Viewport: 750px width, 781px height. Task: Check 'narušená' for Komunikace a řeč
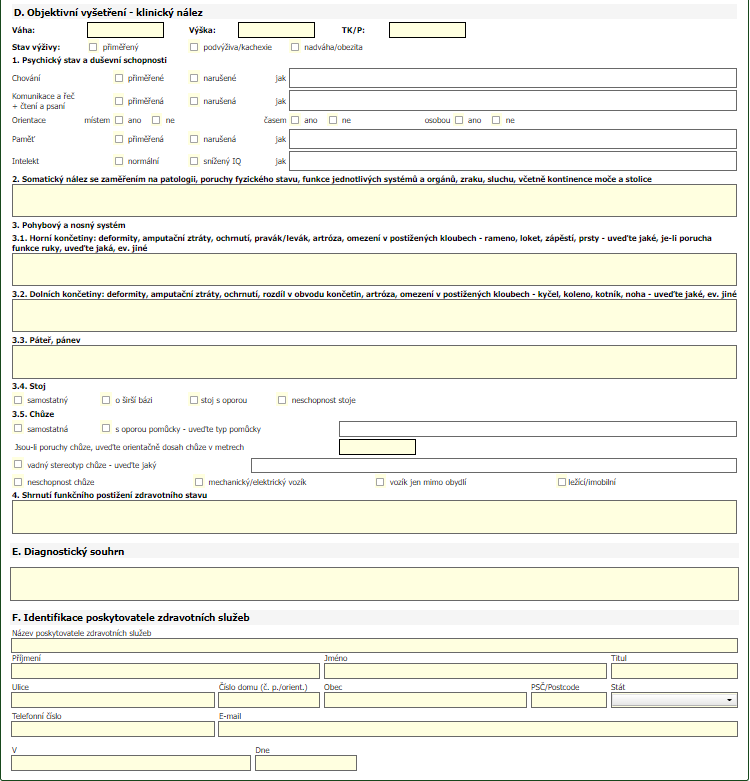[x=194, y=101]
